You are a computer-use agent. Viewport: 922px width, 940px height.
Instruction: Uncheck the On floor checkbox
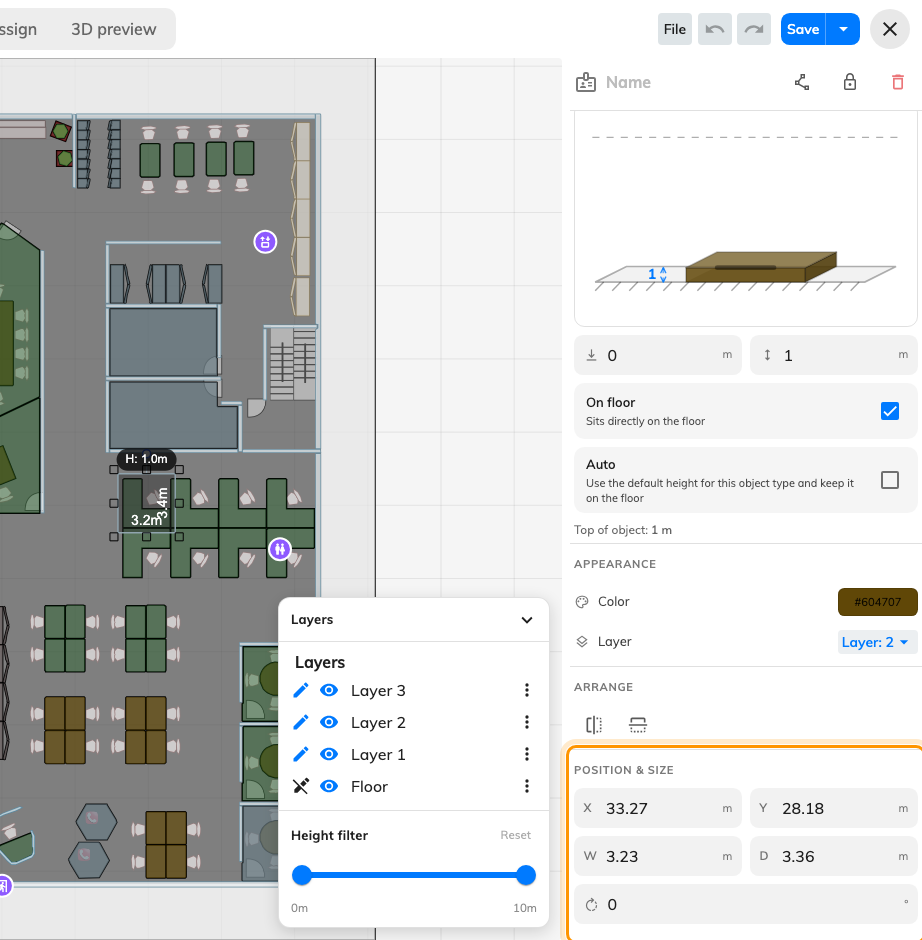pyautogui.click(x=890, y=411)
